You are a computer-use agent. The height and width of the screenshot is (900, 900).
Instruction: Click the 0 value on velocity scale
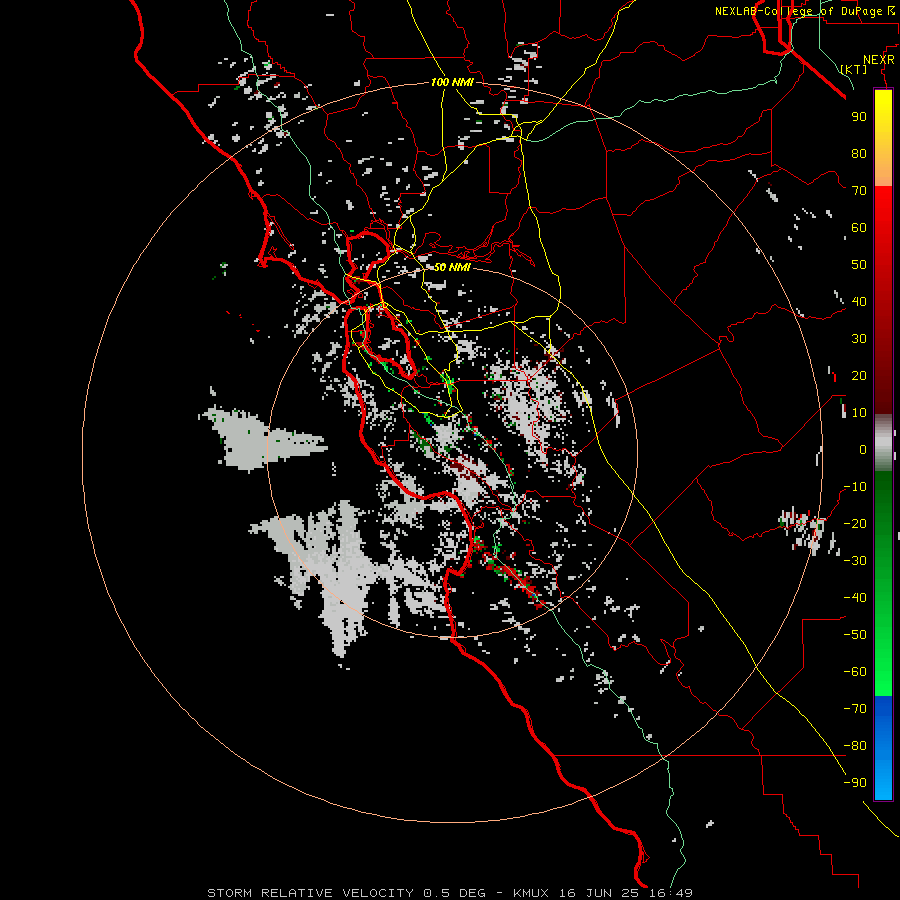pyautogui.click(x=863, y=450)
